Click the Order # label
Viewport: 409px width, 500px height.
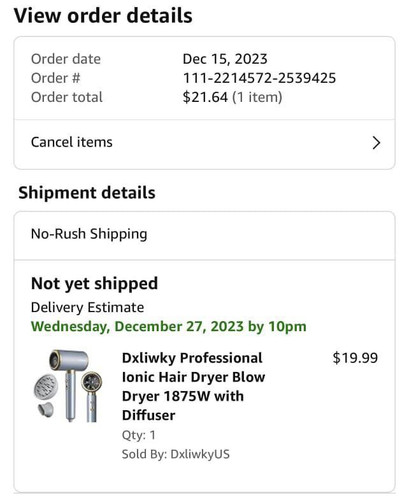[56, 78]
